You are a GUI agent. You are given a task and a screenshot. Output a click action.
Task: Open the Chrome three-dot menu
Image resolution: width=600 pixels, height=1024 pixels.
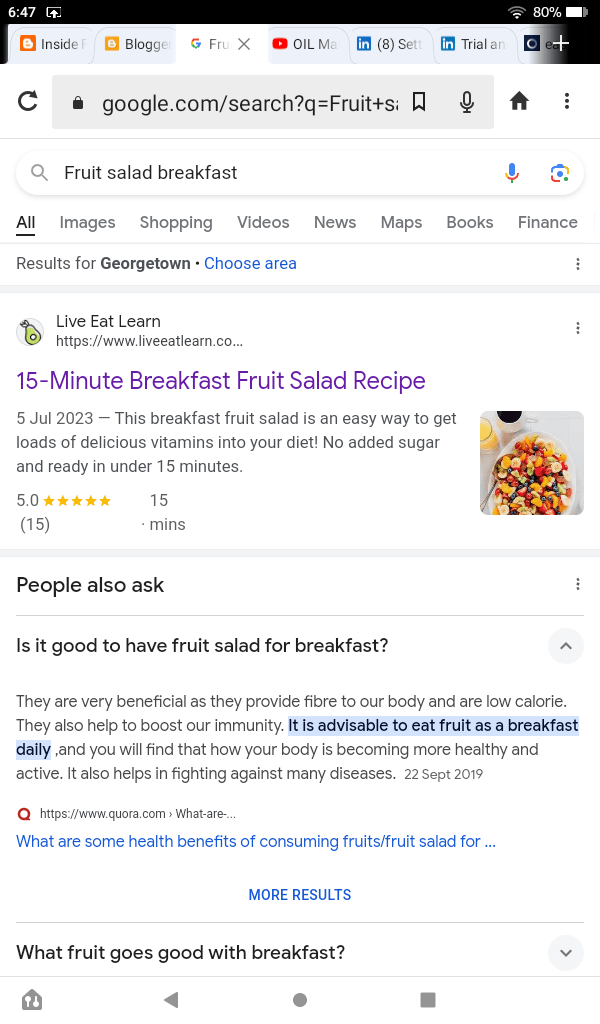coord(567,101)
